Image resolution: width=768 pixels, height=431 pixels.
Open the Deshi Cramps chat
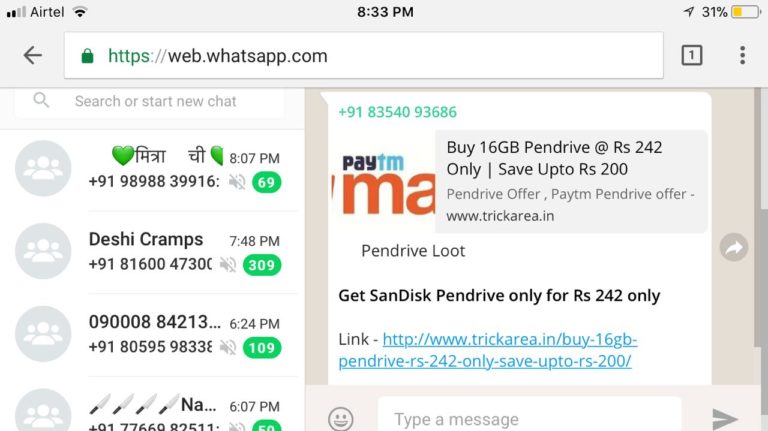point(152,252)
